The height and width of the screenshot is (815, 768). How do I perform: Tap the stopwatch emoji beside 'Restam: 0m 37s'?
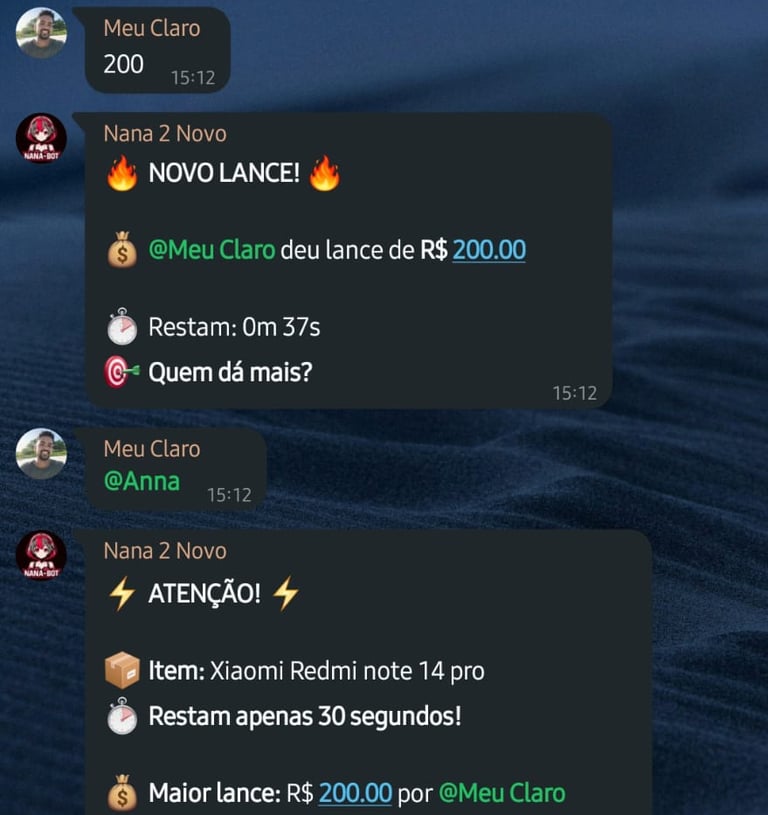pos(122,327)
